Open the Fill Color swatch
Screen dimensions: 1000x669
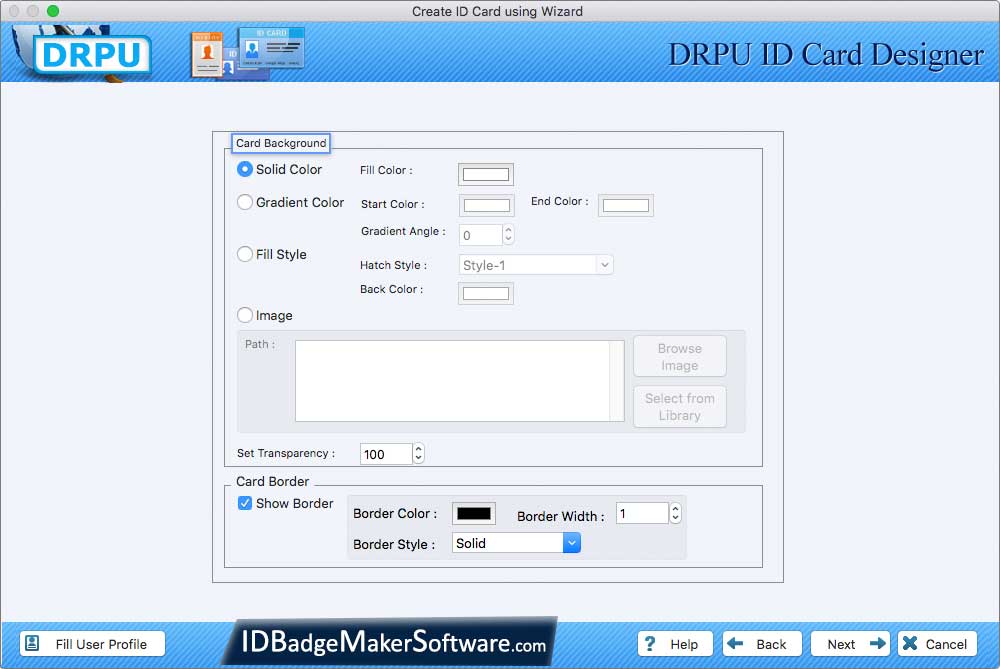486,174
